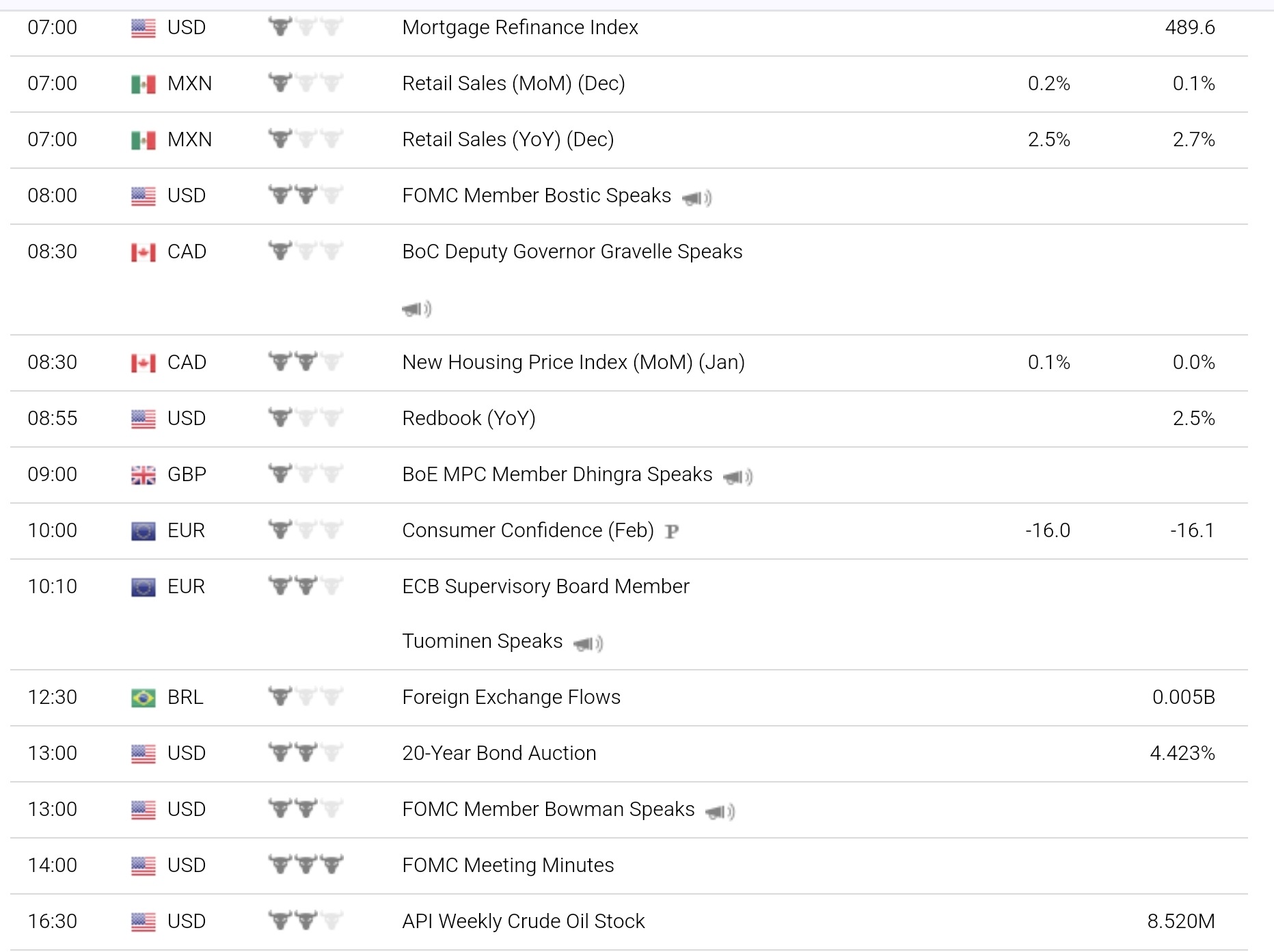Click the 4.423% previous value for bond auction
The height and width of the screenshot is (952, 1274).
click(x=1182, y=753)
